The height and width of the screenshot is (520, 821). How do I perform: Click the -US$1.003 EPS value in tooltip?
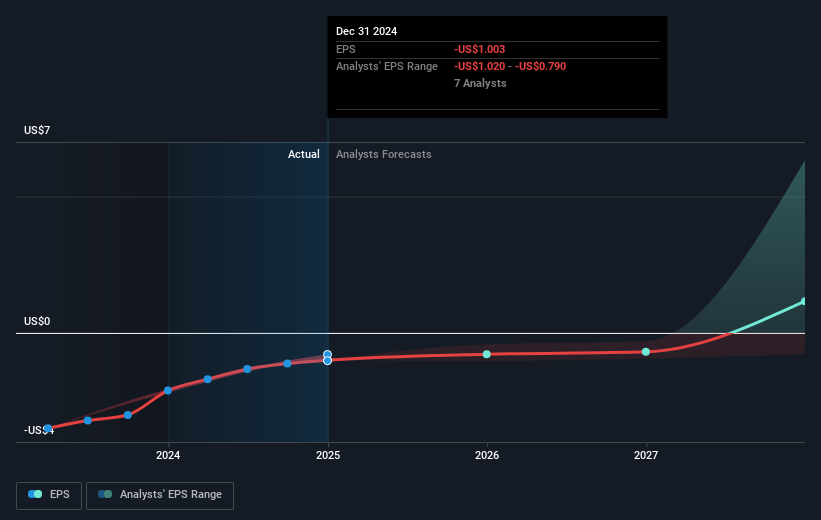click(x=480, y=49)
